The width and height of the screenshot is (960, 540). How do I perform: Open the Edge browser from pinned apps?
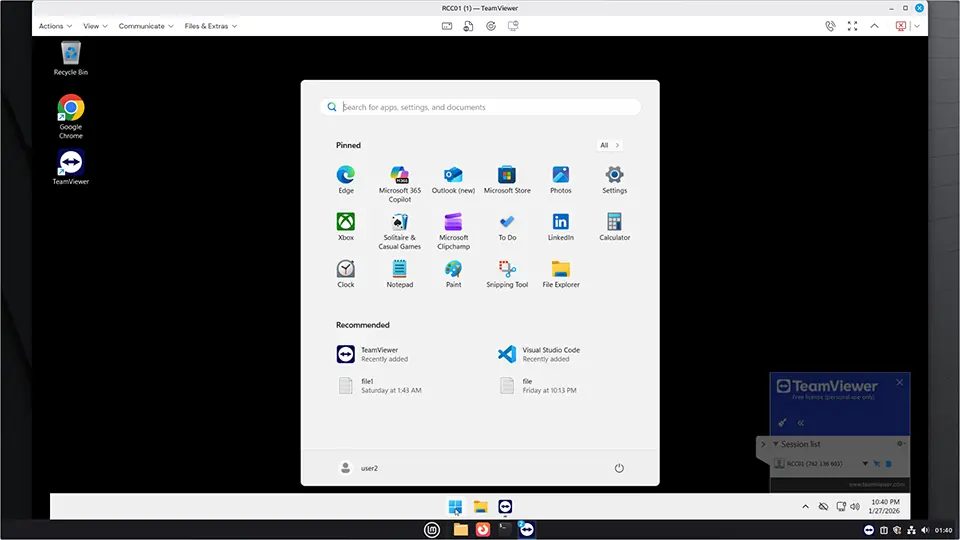pos(346,180)
